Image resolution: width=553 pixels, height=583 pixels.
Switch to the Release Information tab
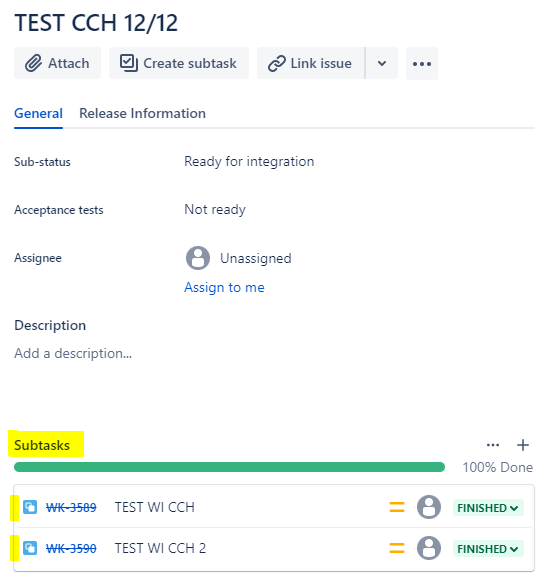pos(142,113)
